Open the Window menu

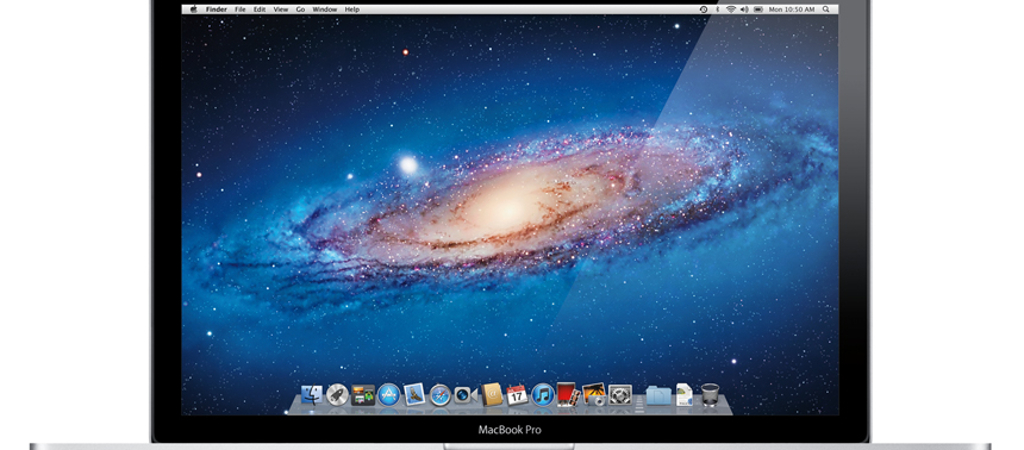325,9
